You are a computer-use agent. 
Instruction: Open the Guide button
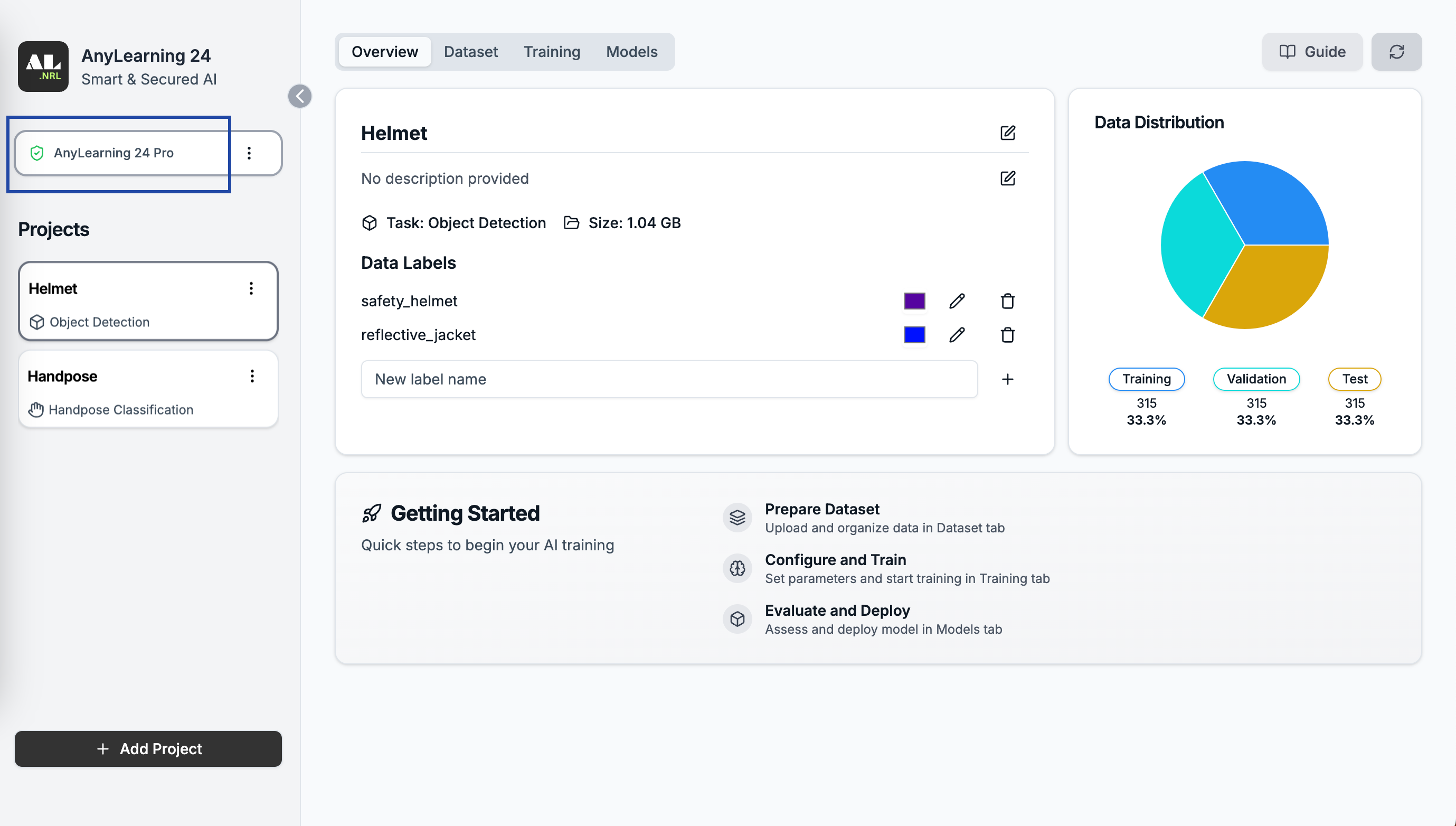(x=1311, y=52)
